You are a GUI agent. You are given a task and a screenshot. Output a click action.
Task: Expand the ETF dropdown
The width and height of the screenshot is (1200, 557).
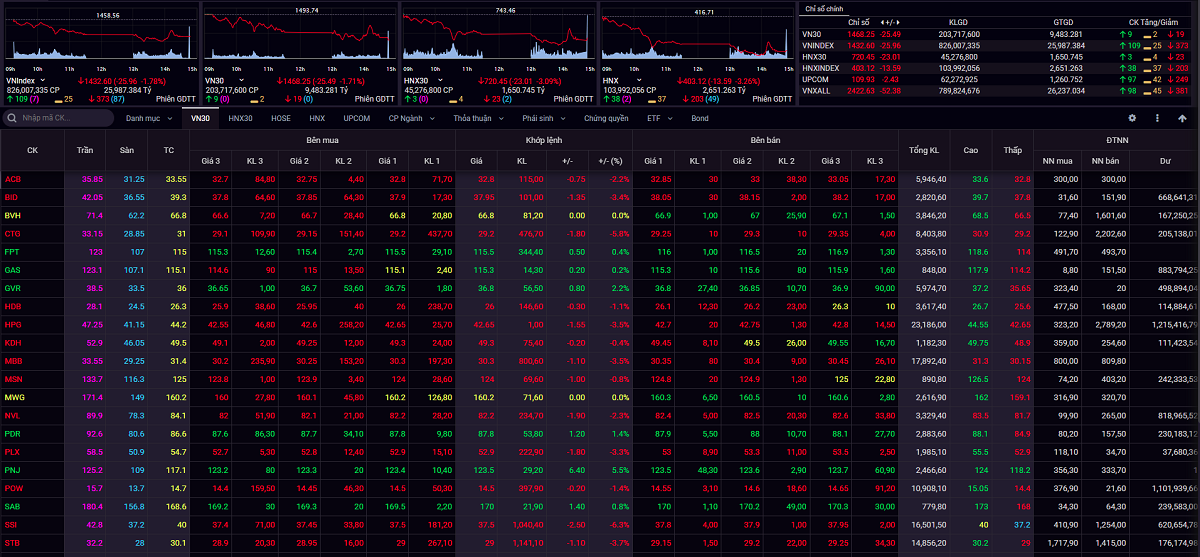click(658, 118)
